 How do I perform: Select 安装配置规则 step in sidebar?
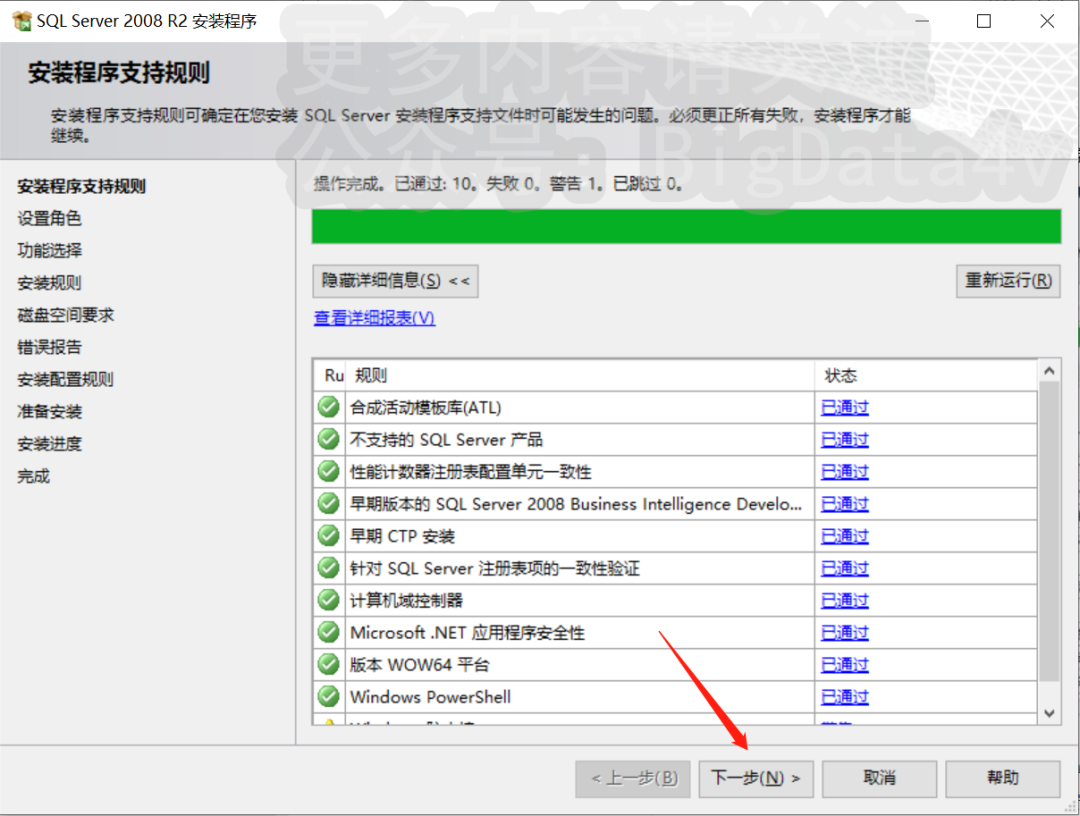click(65, 379)
